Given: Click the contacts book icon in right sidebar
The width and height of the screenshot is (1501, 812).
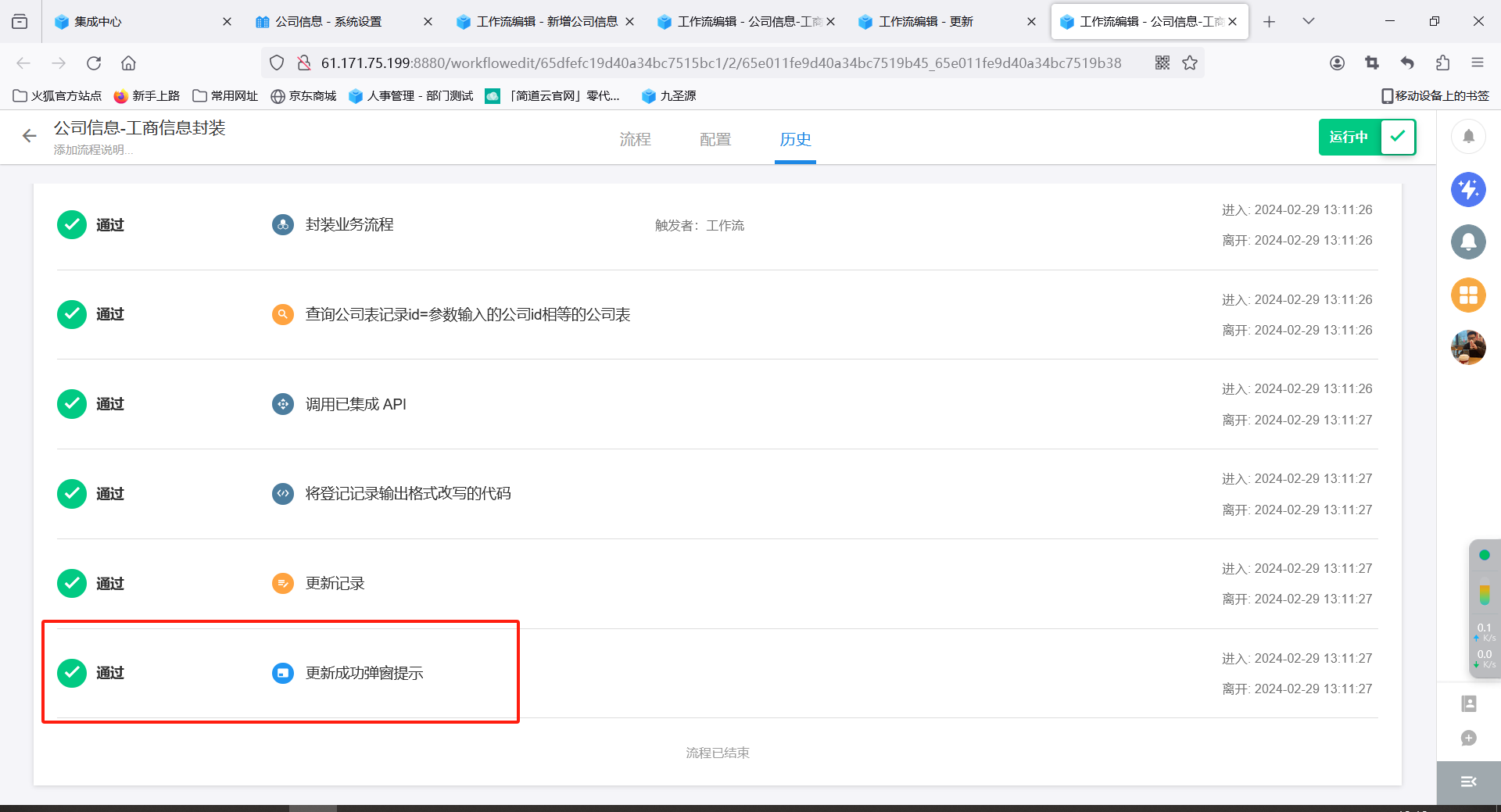Looking at the screenshot, I should click(1469, 703).
